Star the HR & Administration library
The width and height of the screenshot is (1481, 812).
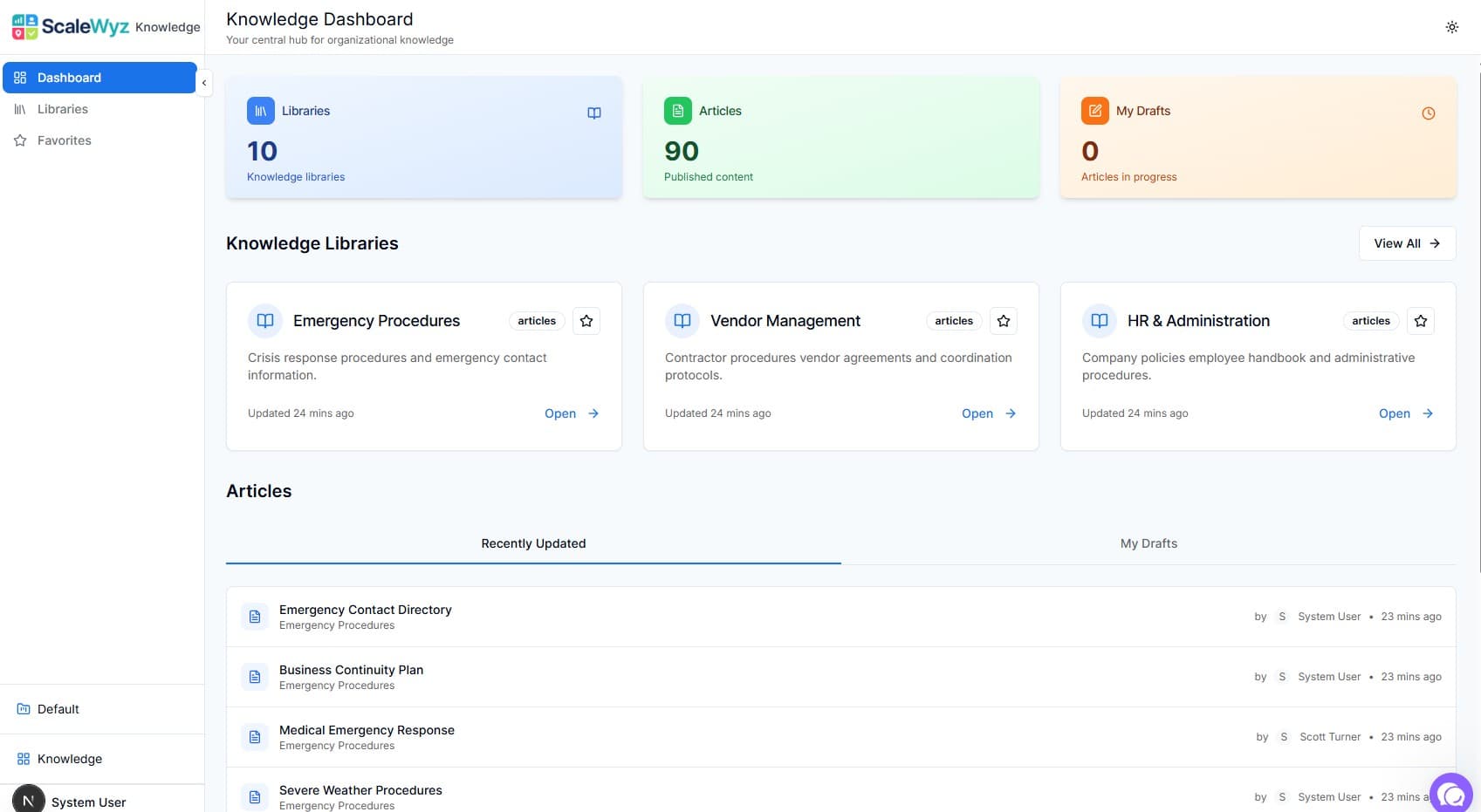[x=1421, y=321]
